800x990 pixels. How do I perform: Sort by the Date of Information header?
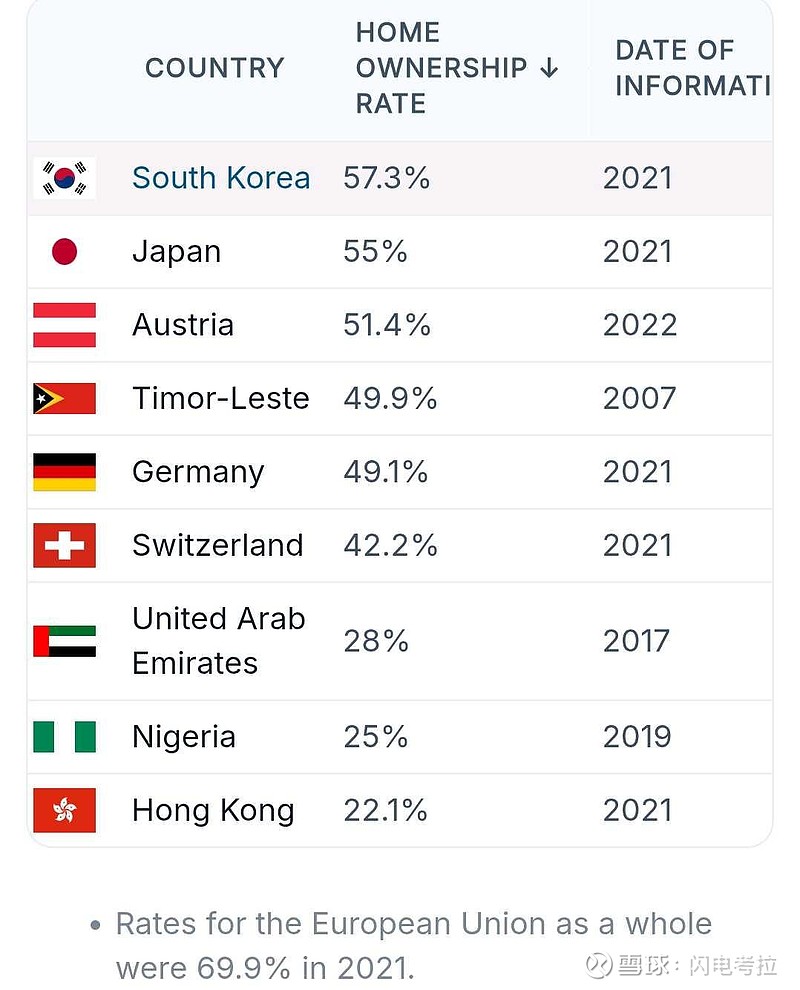tap(675, 68)
